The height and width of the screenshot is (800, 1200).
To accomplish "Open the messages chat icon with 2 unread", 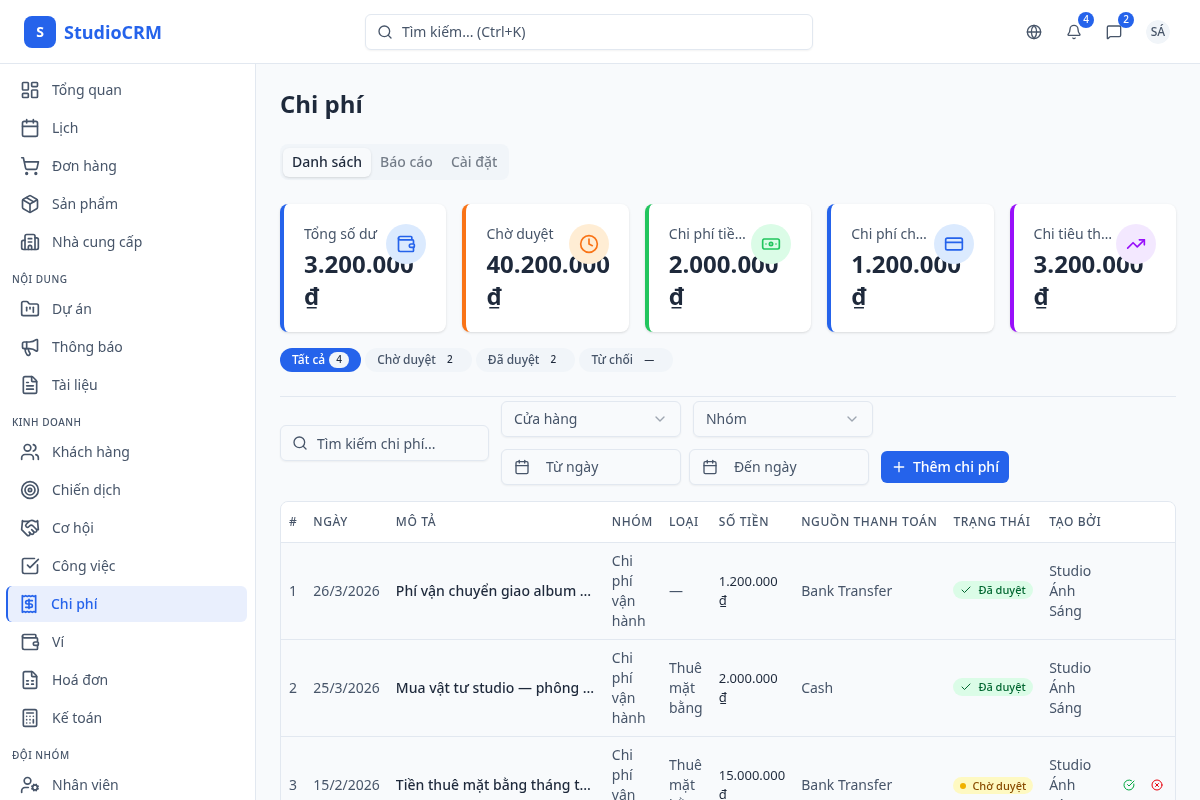I will [x=1113, y=32].
